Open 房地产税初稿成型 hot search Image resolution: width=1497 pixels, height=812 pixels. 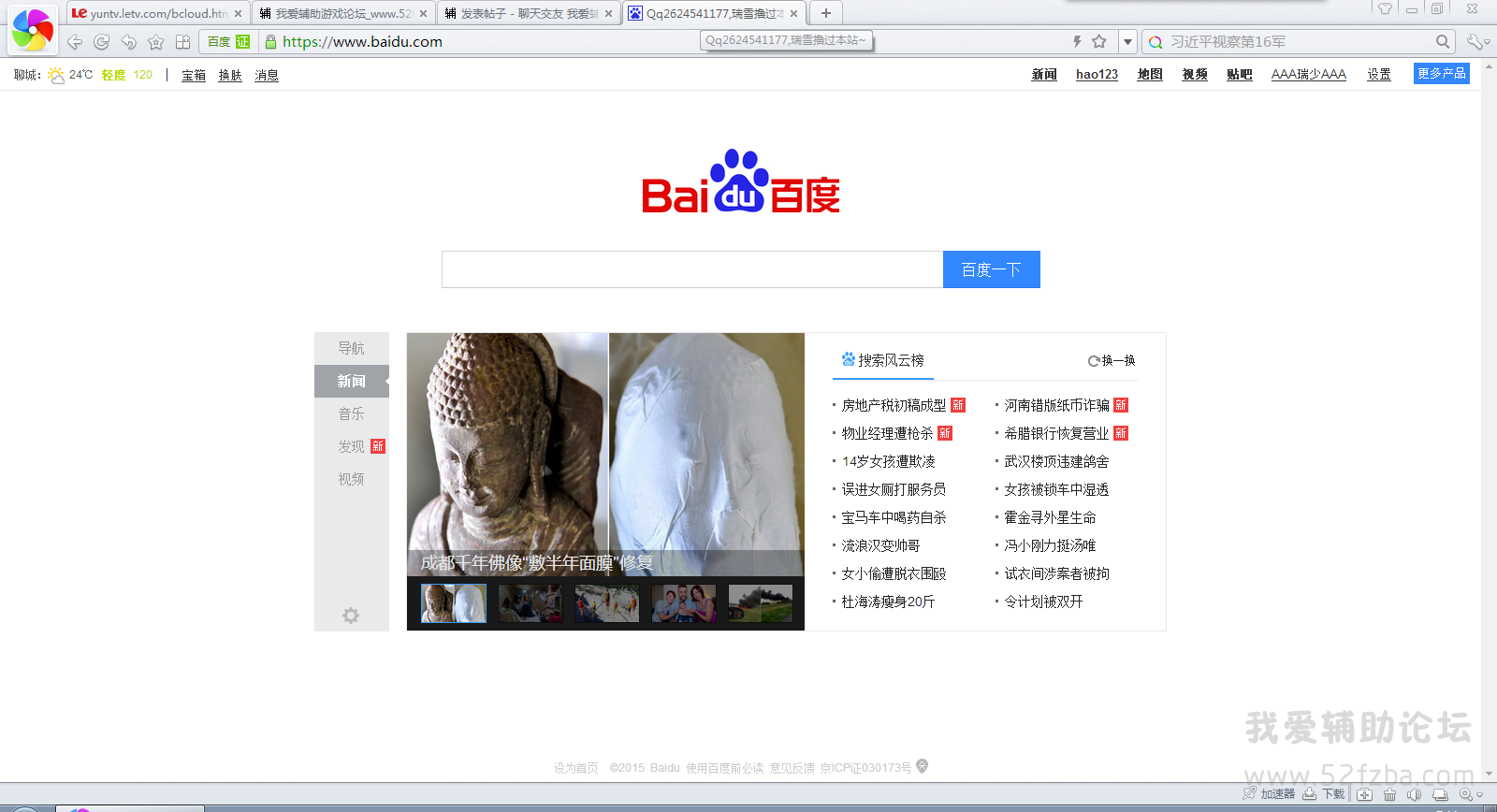tap(894, 405)
